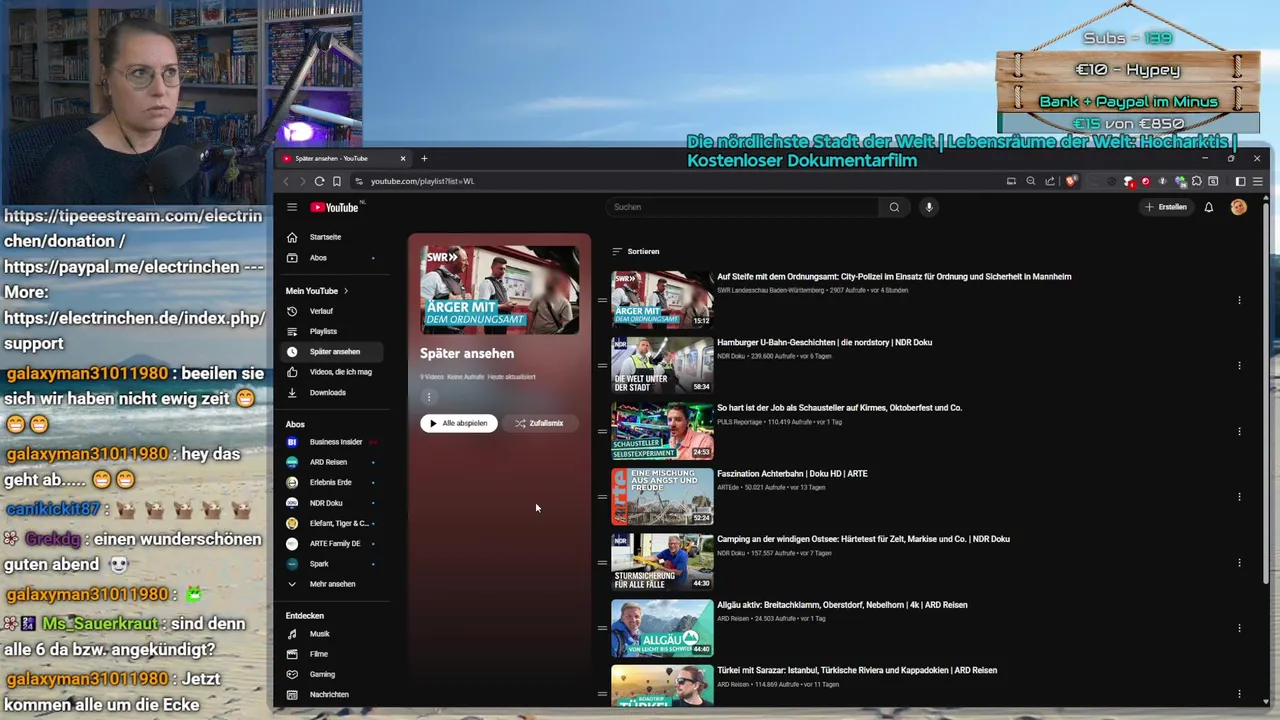Open NDR Doku channel in sidebar
This screenshot has height=720, width=1280.
click(x=332, y=503)
